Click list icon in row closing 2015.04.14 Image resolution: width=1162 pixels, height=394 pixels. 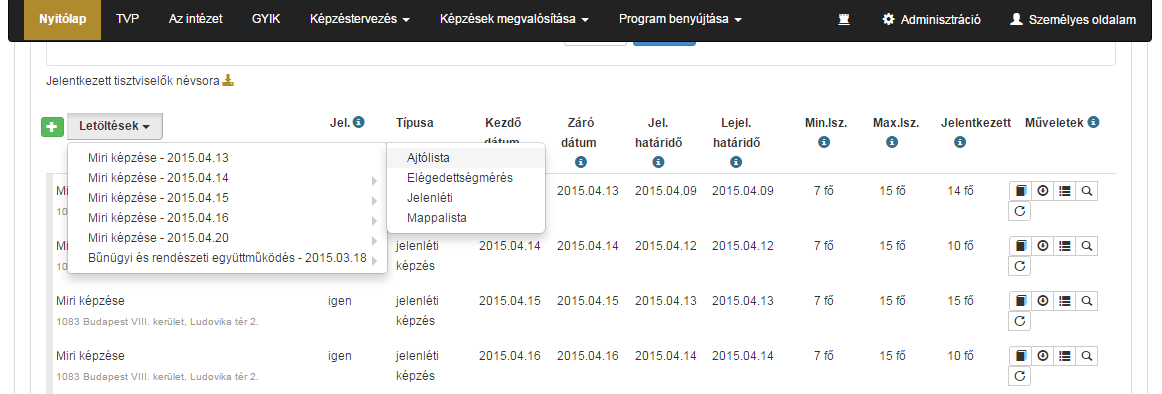click(1064, 246)
